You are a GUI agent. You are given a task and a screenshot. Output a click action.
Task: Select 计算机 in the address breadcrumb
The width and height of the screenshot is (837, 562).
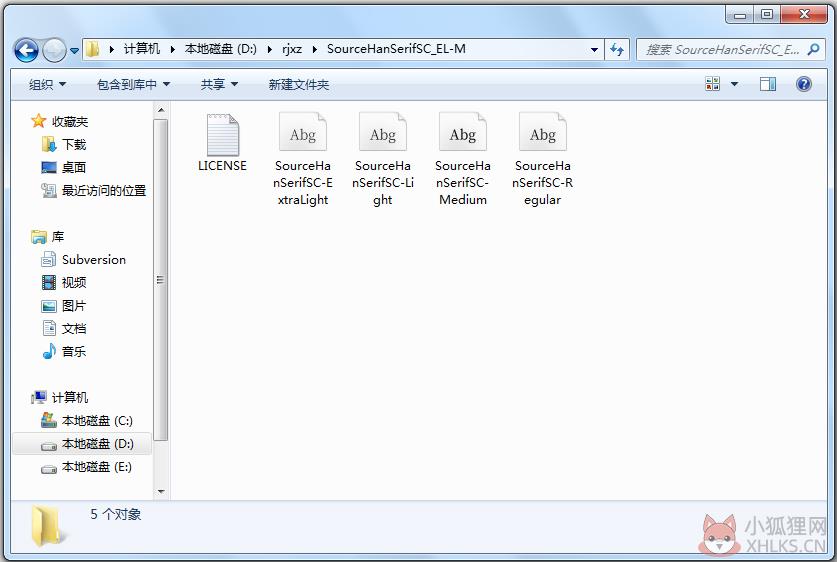(x=141, y=49)
